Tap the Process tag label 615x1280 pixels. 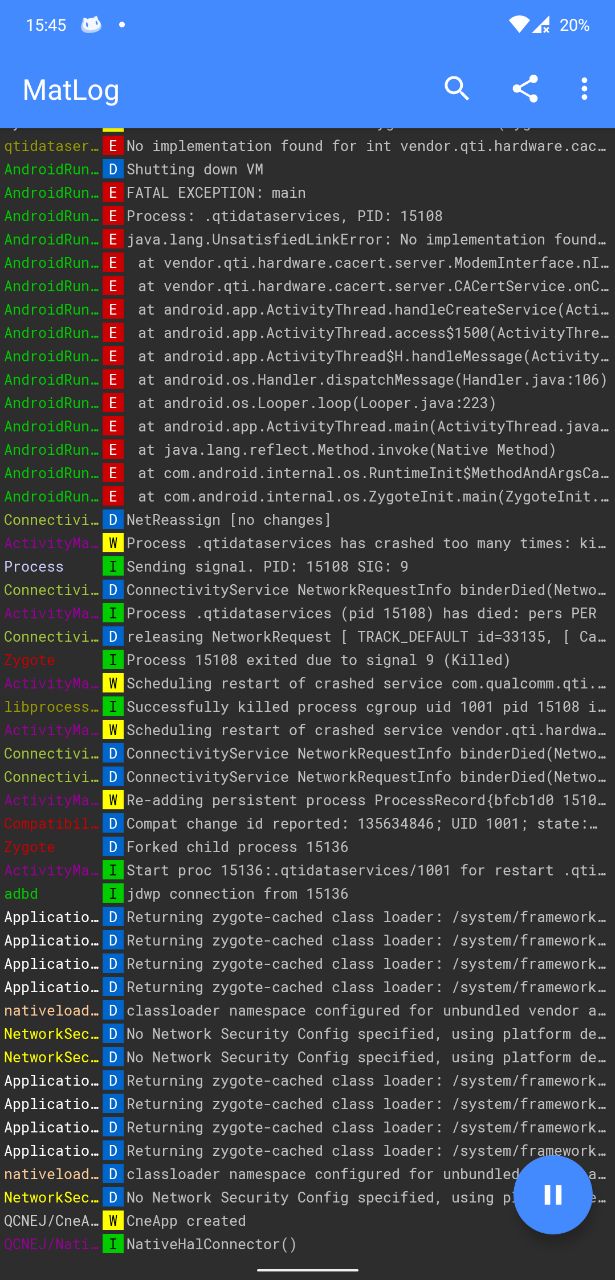coord(34,567)
